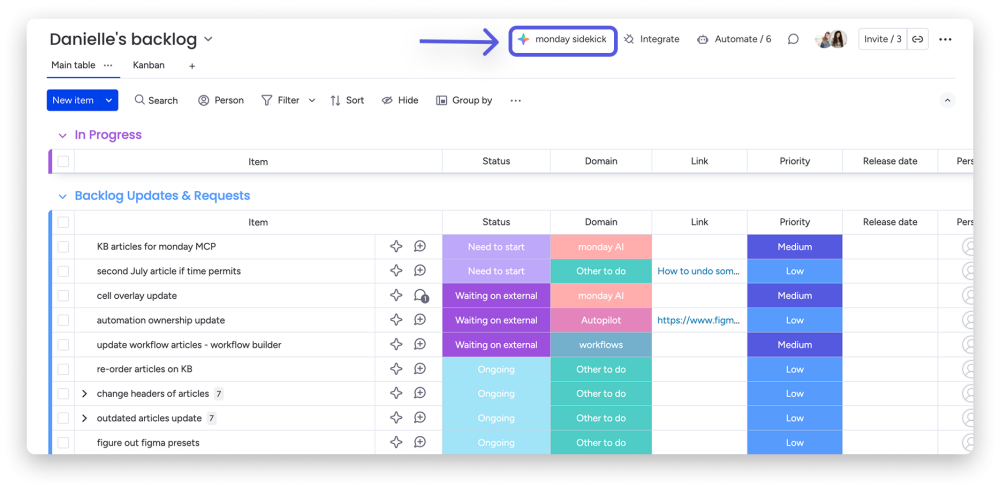Screen dimensions: 1000x489
Task: Copy board link via the chain icon
Action: [917, 40]
